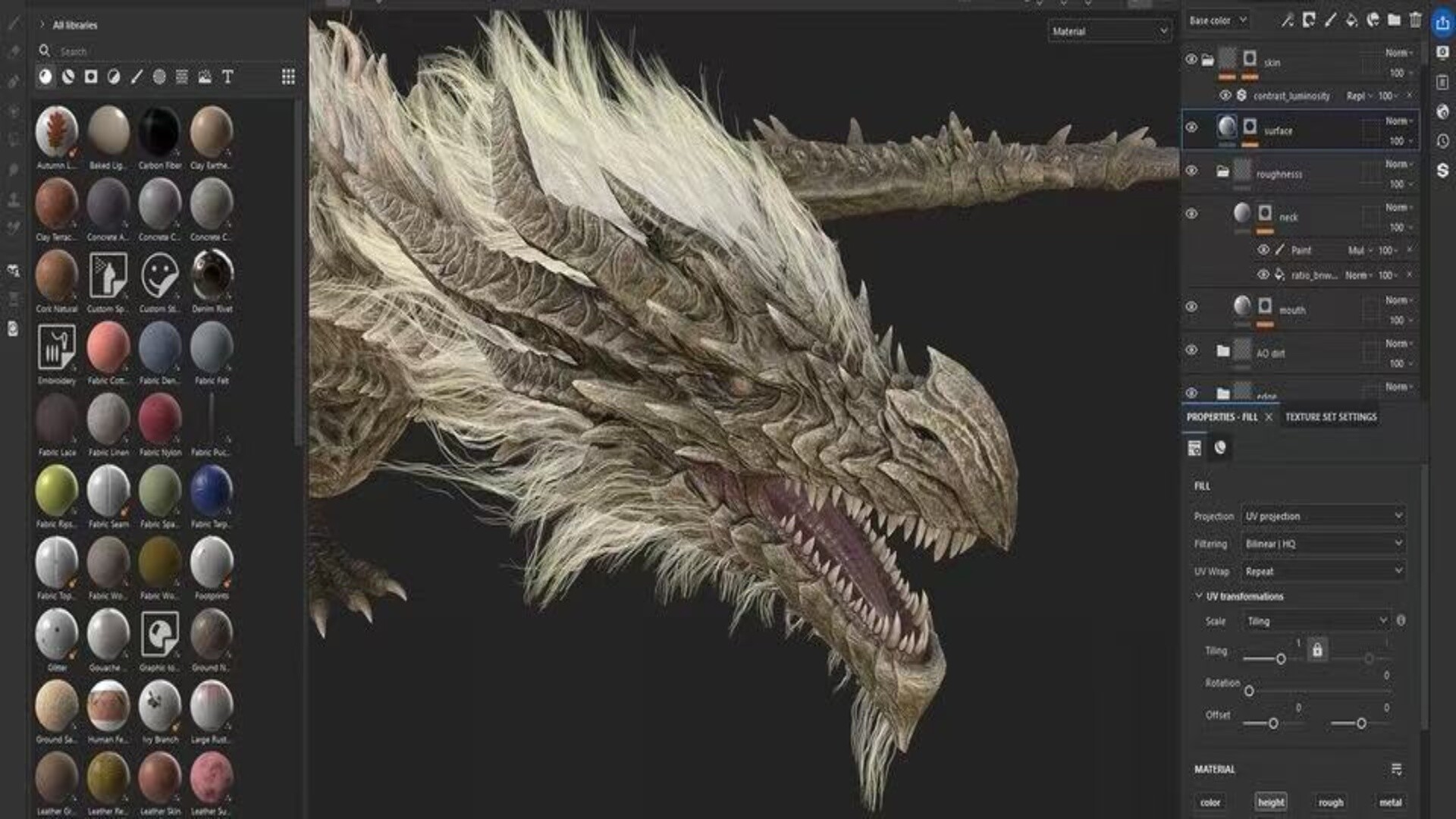Image resolution: width=1456 pixels, height=819 pixels.
Task: Adjust the Tiling slider handle
Action: [x=1281, y=659]
